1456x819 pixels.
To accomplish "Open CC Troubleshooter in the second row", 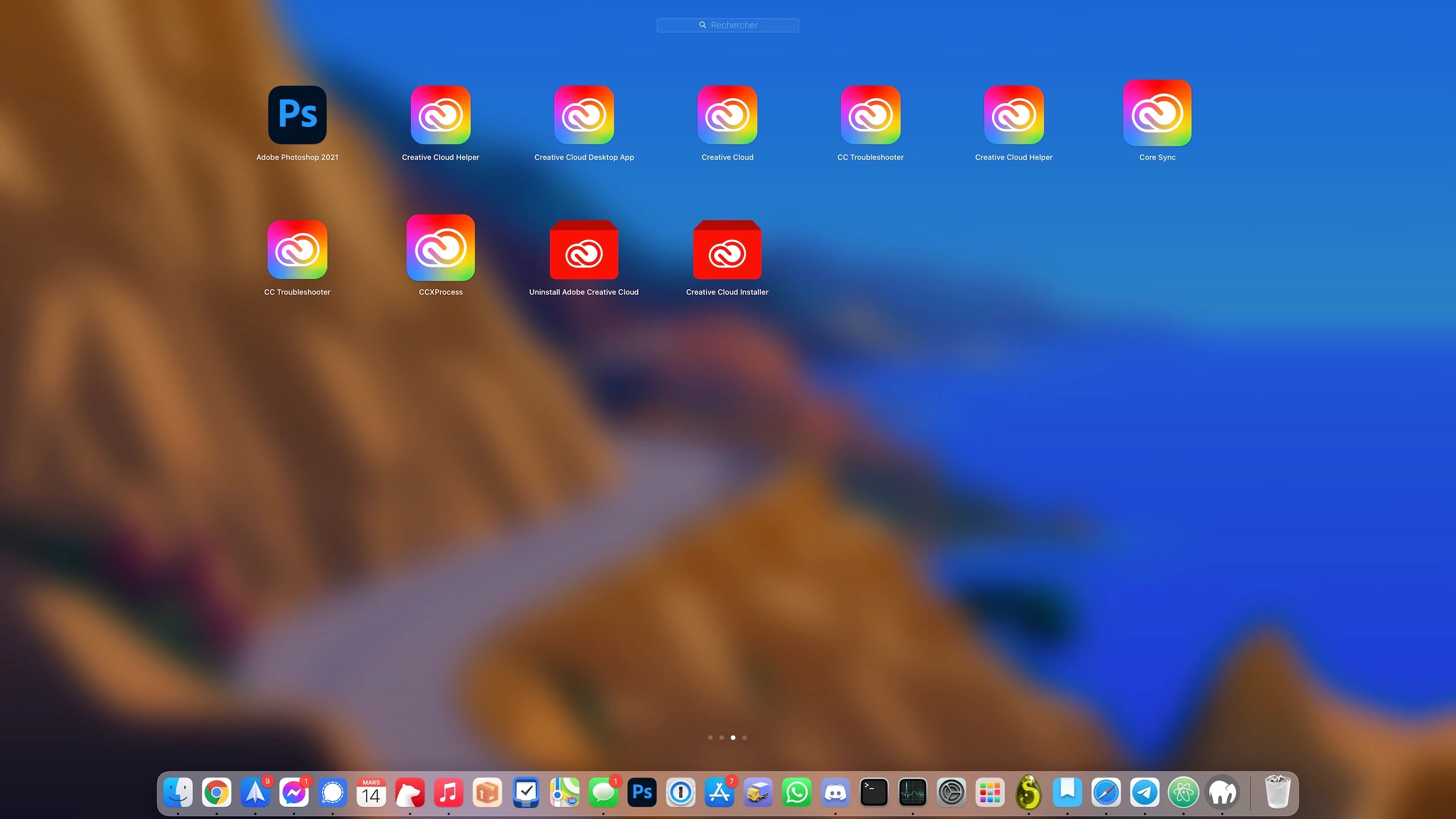I will point(297,250).
